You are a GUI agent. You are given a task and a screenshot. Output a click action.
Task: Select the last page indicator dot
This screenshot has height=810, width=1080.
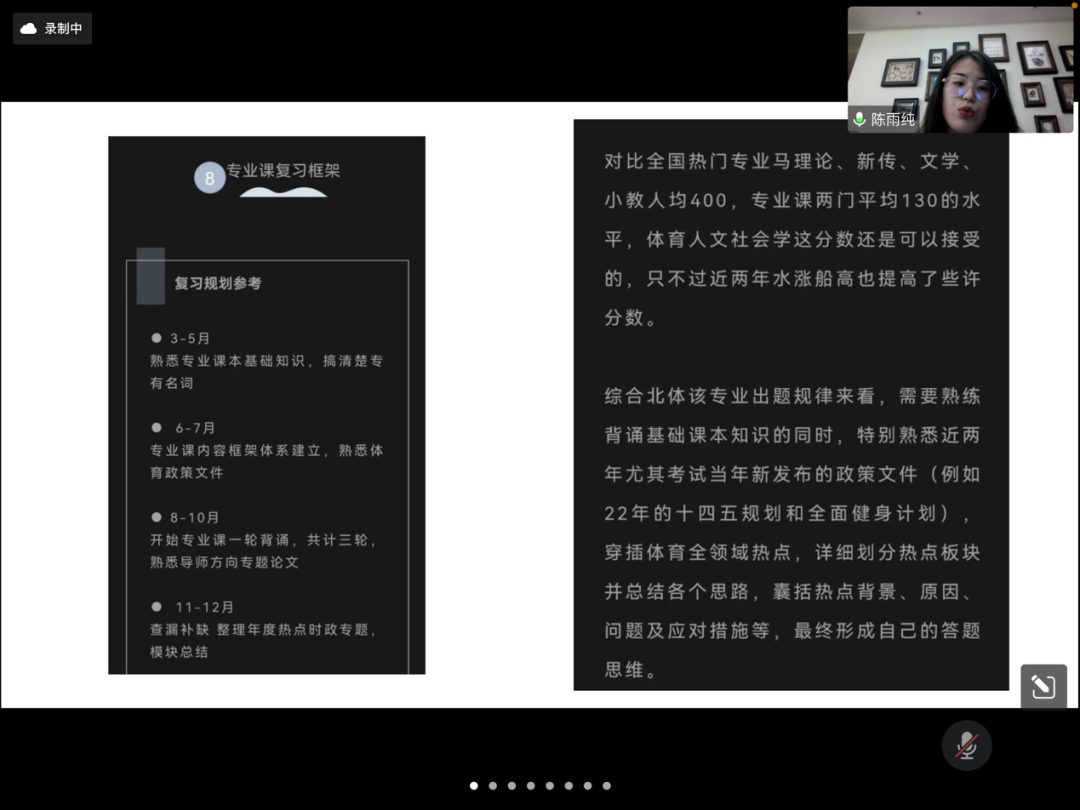tap(607, 786)
